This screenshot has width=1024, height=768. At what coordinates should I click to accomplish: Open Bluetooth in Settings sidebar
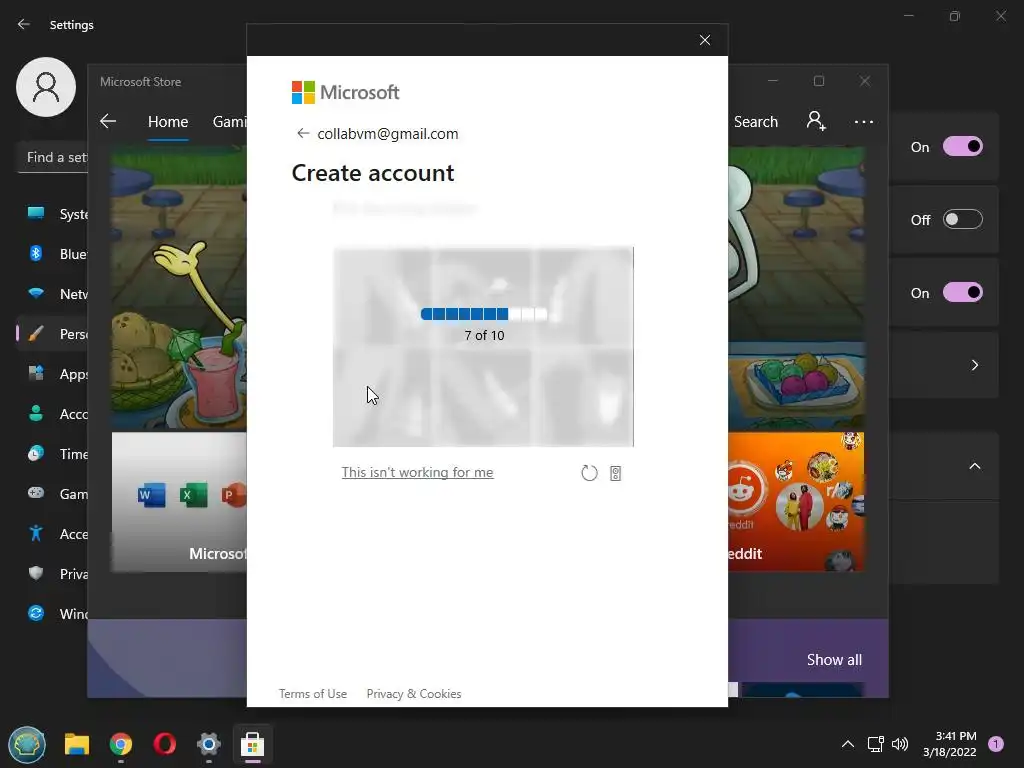(x=52, y=253)
